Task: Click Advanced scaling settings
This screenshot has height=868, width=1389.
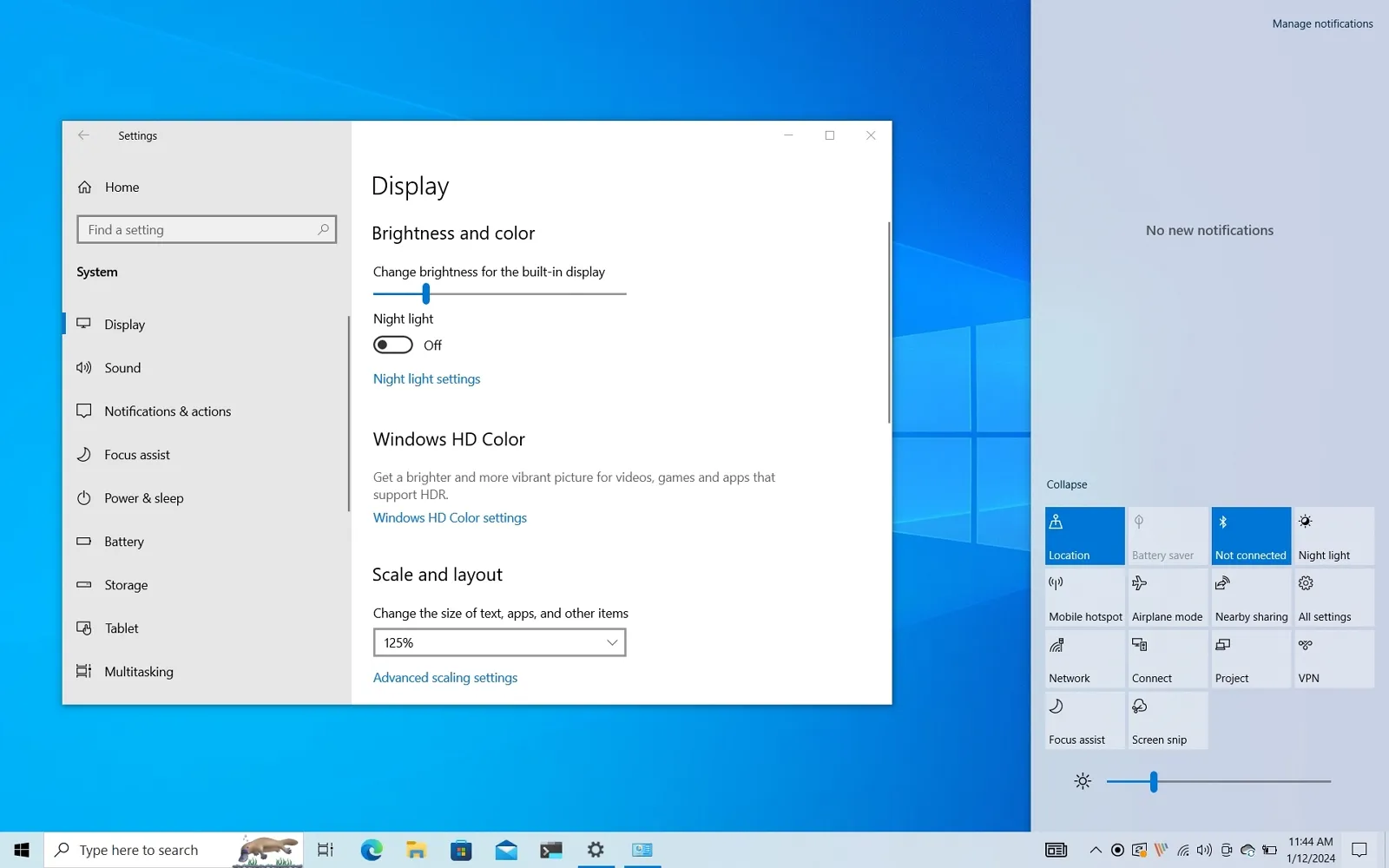Action: coord(445,677)
